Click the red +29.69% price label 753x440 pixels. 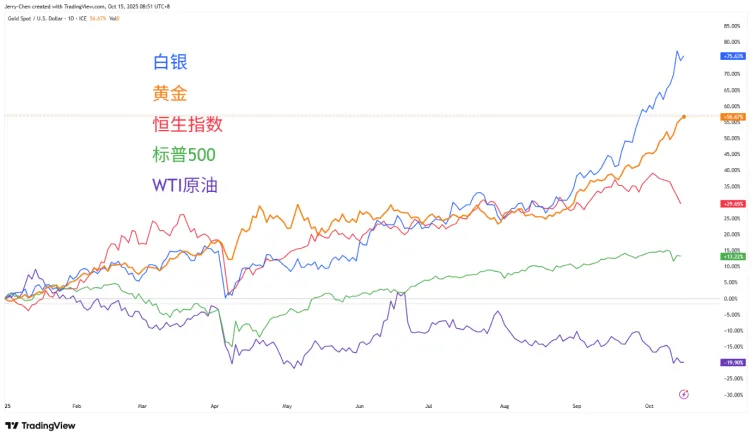(732, 203)
